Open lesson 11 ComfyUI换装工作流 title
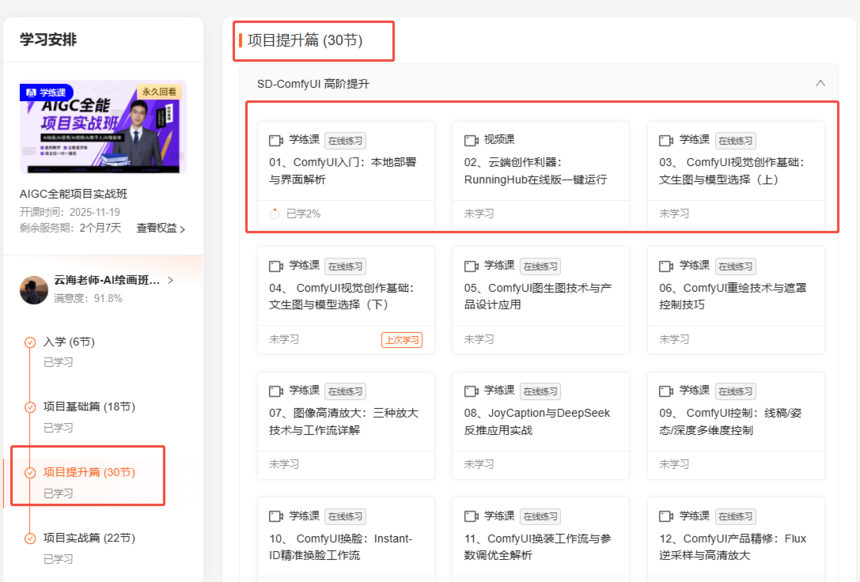 pos(538,547)
